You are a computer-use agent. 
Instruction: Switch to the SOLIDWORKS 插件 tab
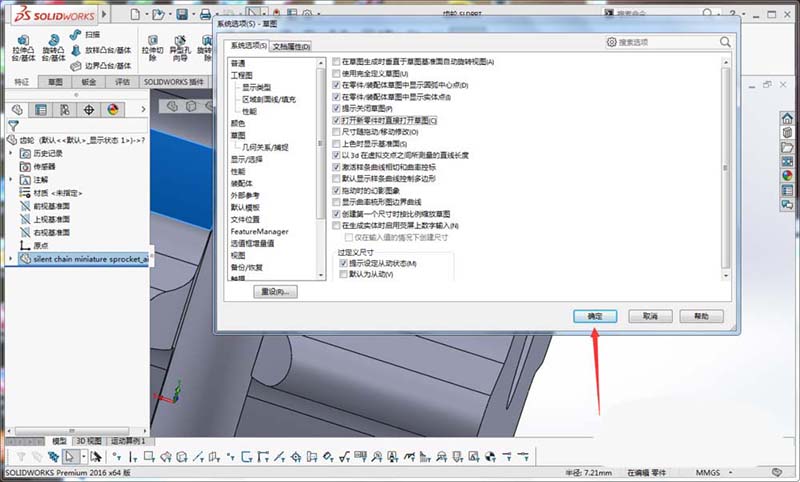pos(173,82)
